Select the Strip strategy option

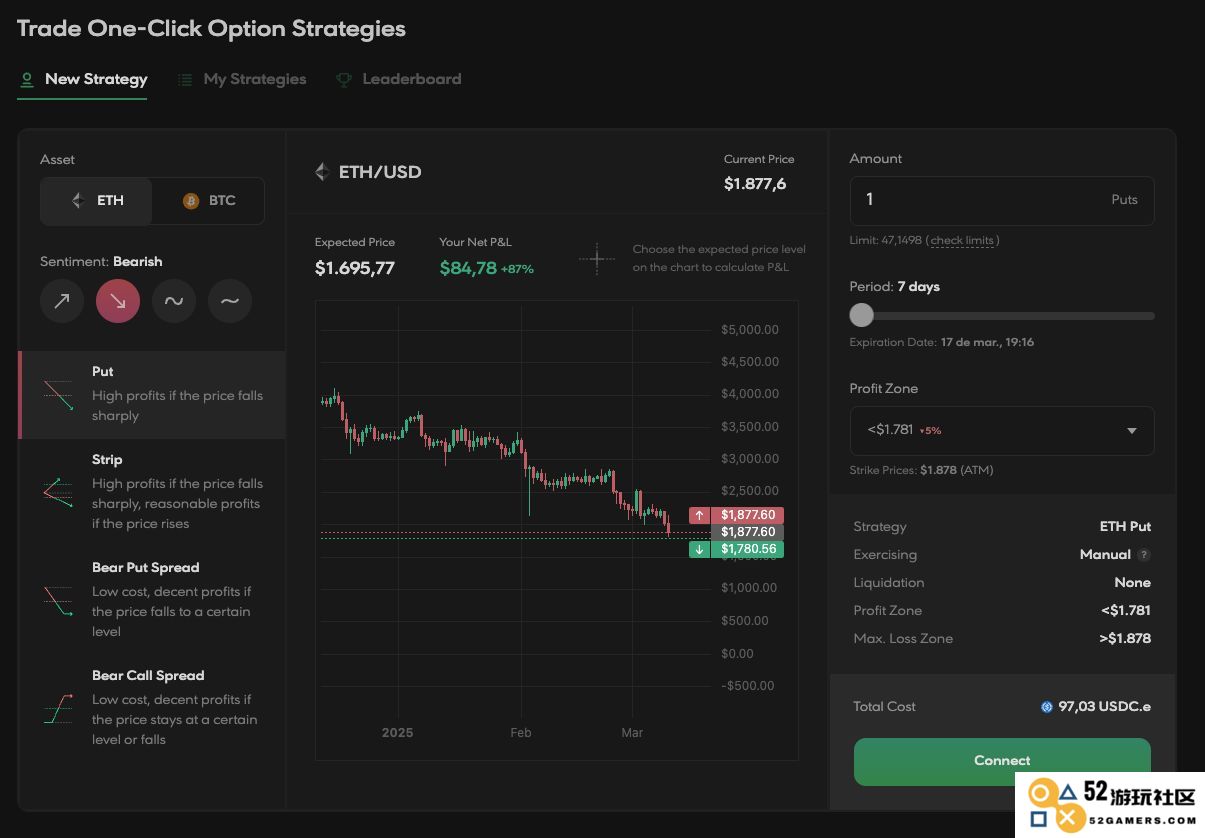152,491
